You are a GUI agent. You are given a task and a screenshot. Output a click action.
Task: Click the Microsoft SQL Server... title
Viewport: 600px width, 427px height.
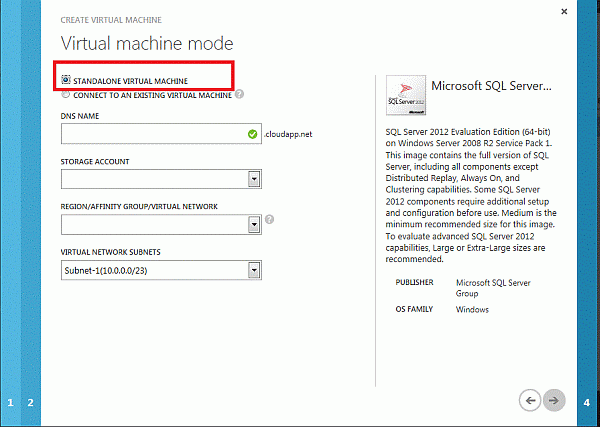tap(491, 86)
